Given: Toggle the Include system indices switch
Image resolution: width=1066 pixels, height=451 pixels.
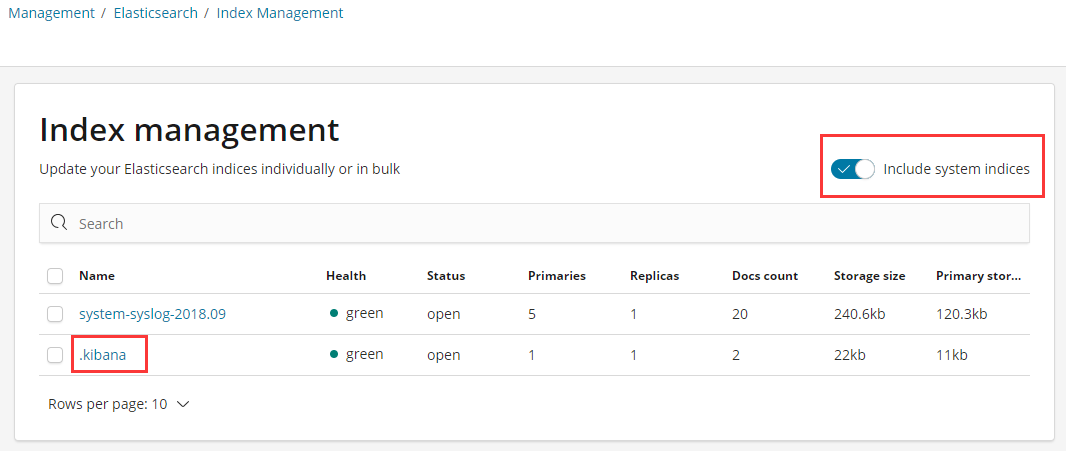Looking at the screenshot, I should [x=853, y=169].
